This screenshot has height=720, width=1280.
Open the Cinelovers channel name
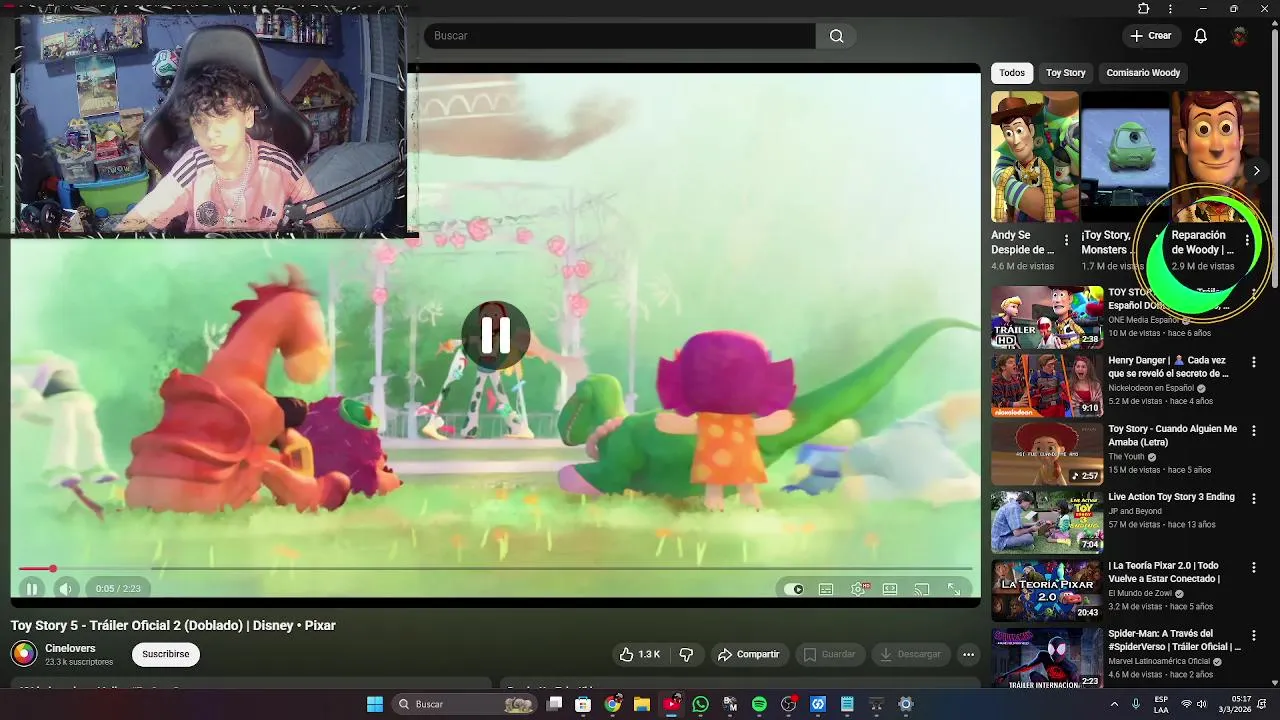70,649
